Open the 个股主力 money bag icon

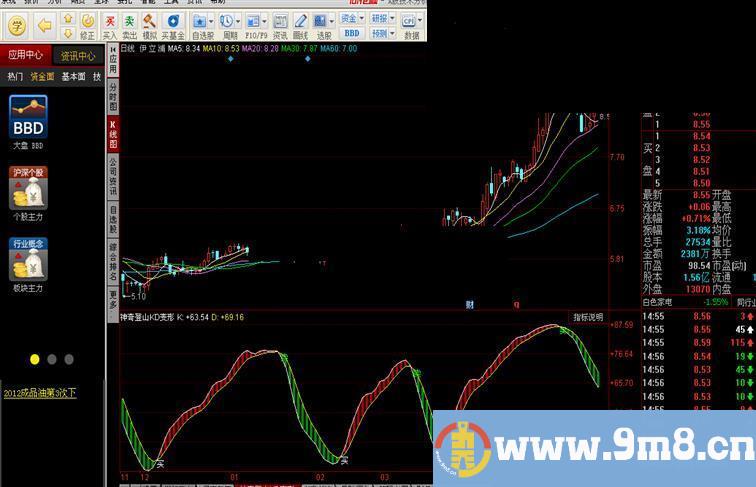pos(28,190)
